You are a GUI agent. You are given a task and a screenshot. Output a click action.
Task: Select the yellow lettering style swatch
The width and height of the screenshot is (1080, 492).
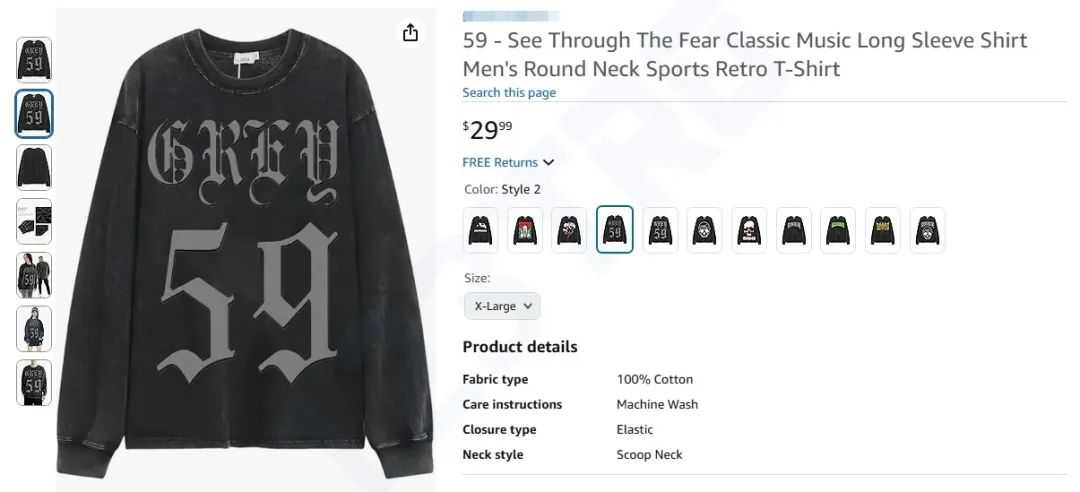(x=882, y=230)
